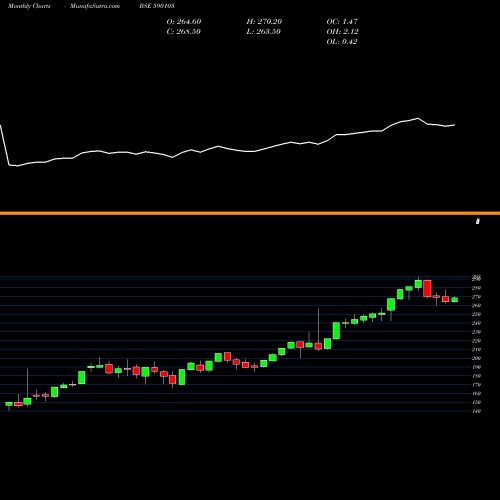The image size is (500, 500).
Task: Click the BSE stock code label
Action: point(157,6)
